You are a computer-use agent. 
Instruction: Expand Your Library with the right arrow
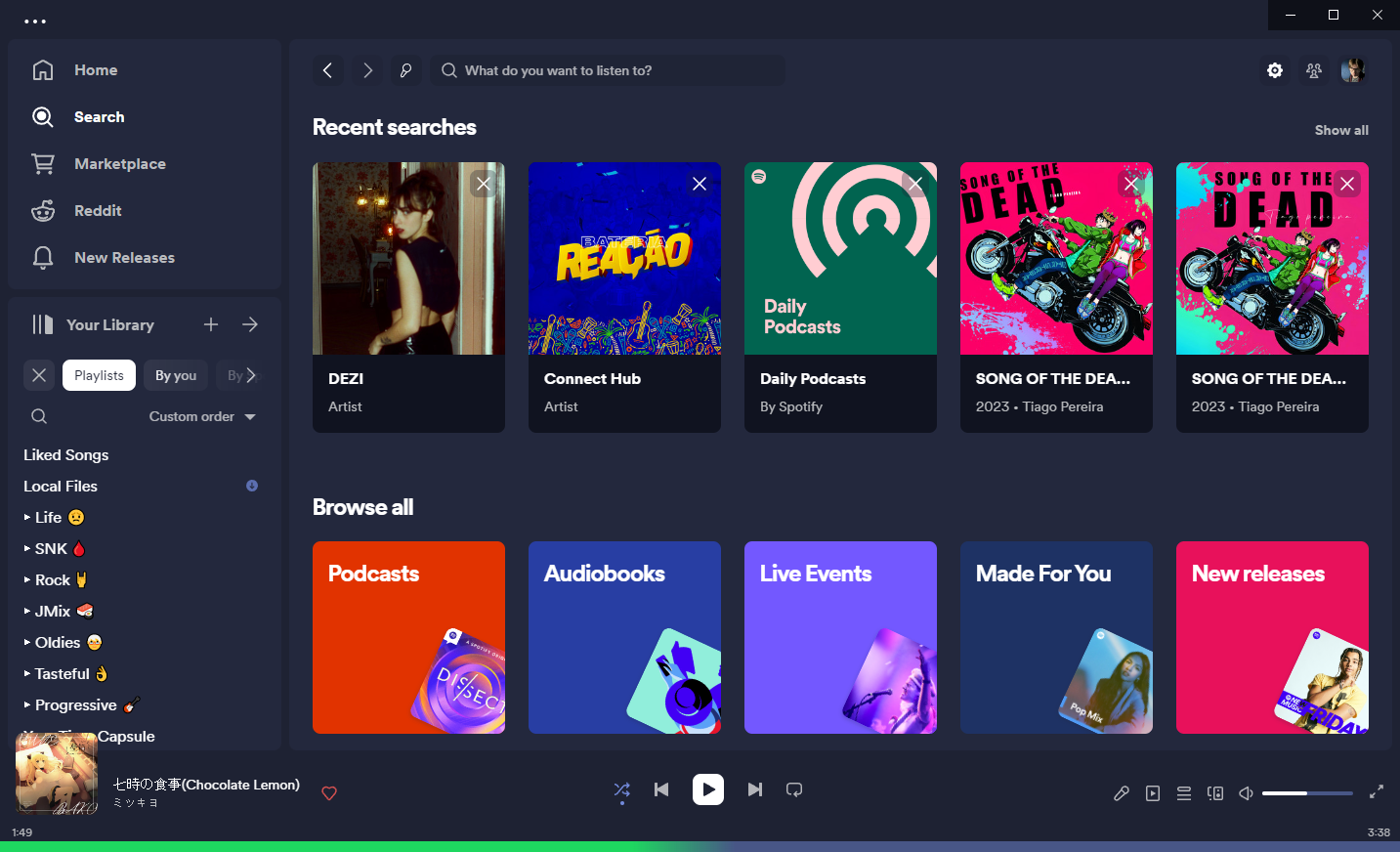pos(250,324)
